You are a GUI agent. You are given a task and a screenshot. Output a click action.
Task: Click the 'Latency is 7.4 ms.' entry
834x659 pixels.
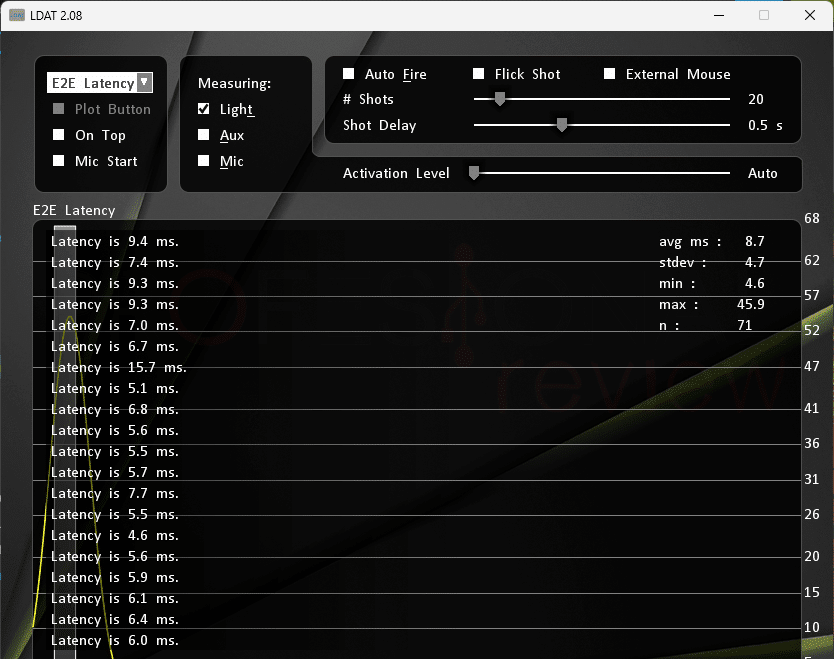[115, 263]
